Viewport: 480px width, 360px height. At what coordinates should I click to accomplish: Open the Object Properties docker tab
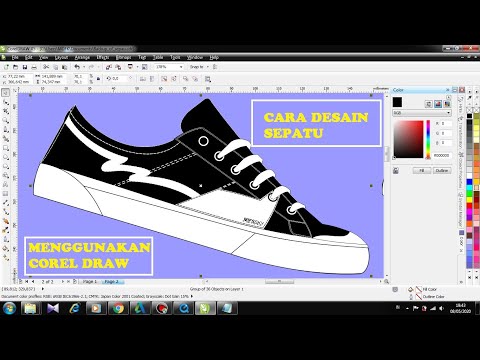coord(461,170)
